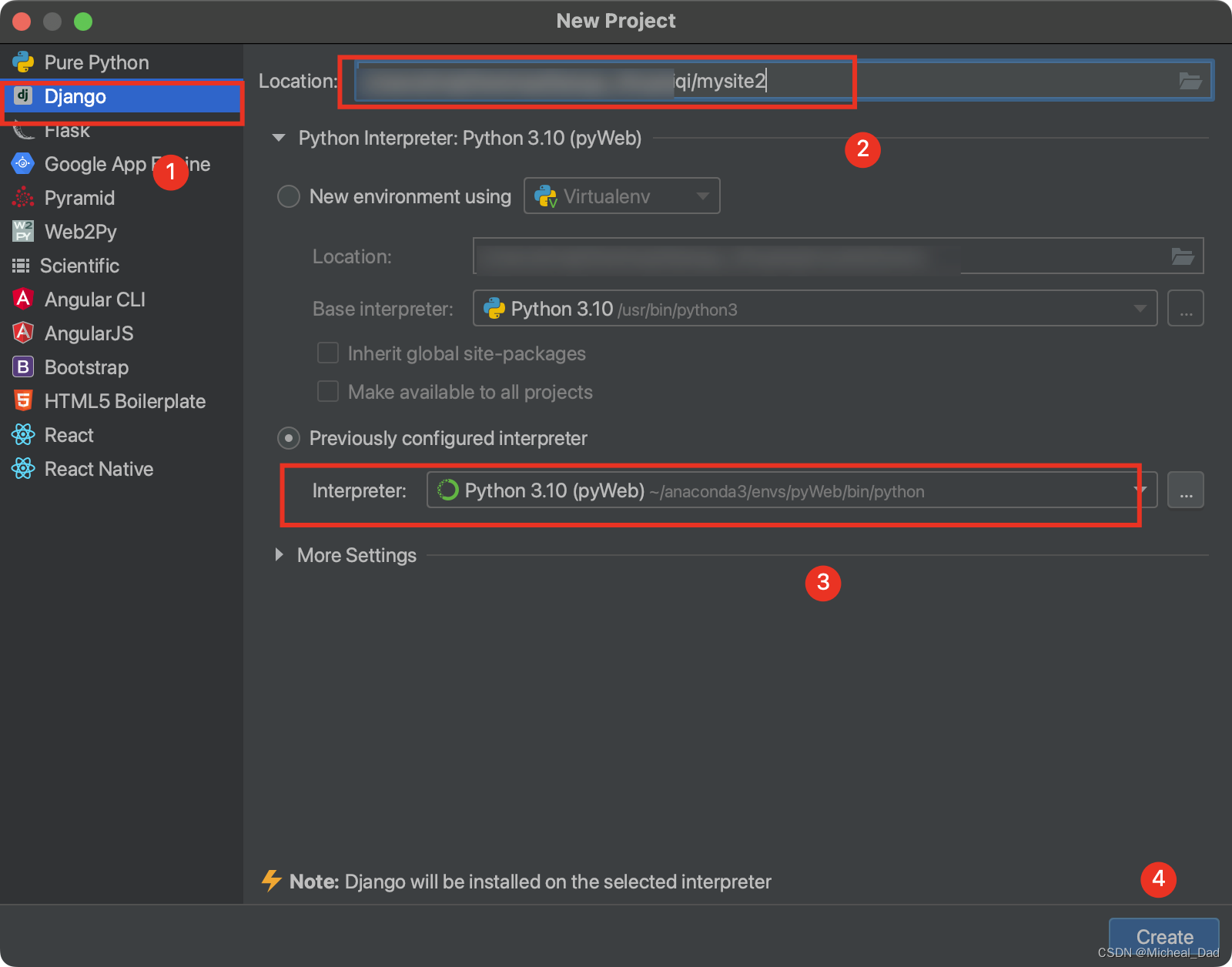This screenshot has height=967, width=1232.
Task: Click ellipsis button beside Interpreter field
Action: [1186, 490]
